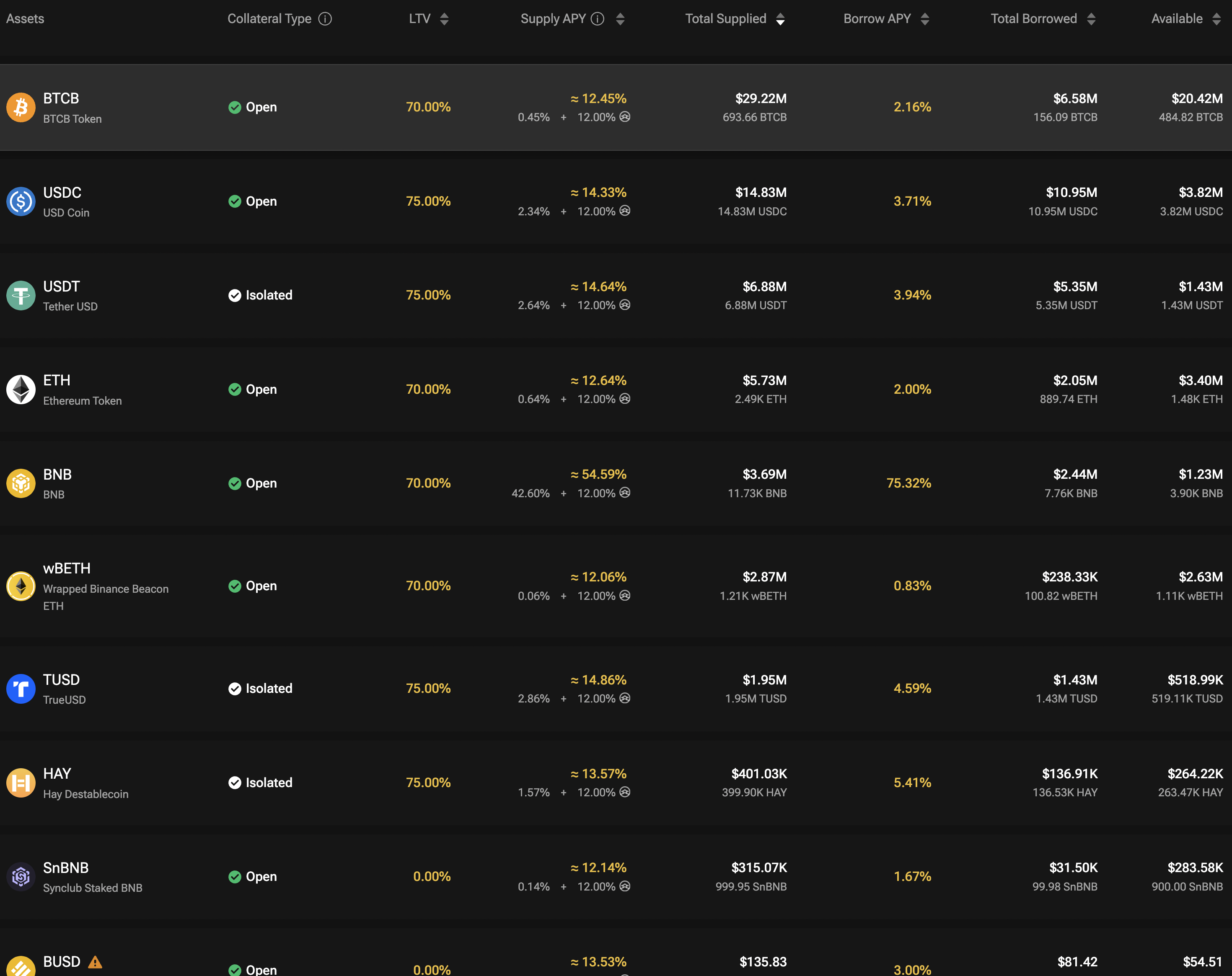1232x976 pixels.
Task: Click the SnBNB Synclub icon
Action: click(x=21, y=877)
